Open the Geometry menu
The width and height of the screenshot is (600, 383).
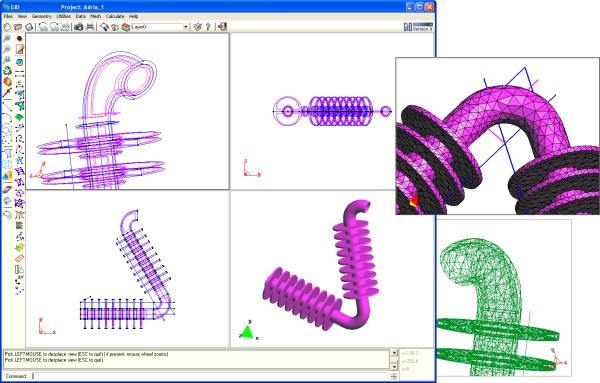[x=41, y=16]
